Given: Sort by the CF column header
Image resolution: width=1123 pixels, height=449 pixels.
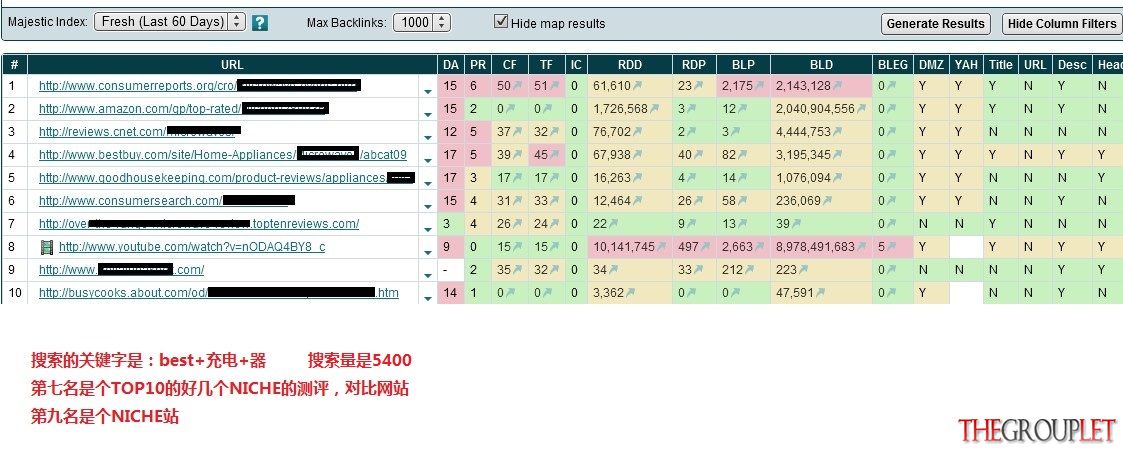Looking at the screenshot, I should (510, 64).
